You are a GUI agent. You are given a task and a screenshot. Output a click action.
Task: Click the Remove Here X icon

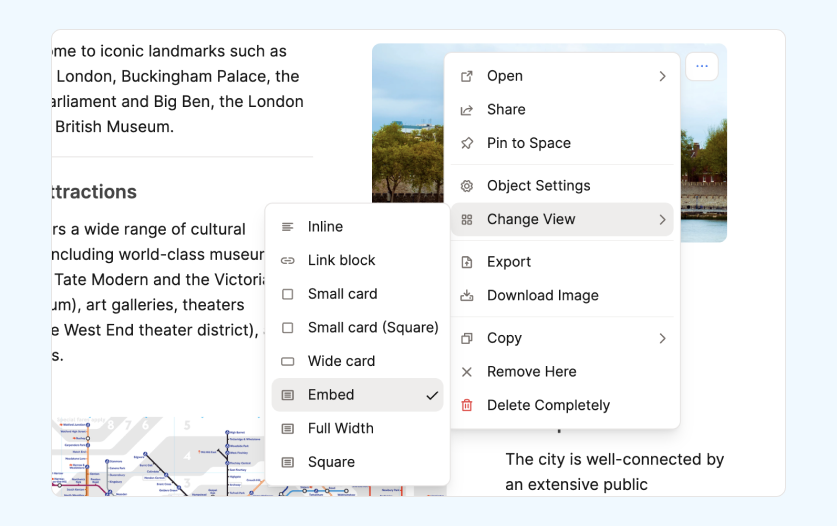[466, 372]
